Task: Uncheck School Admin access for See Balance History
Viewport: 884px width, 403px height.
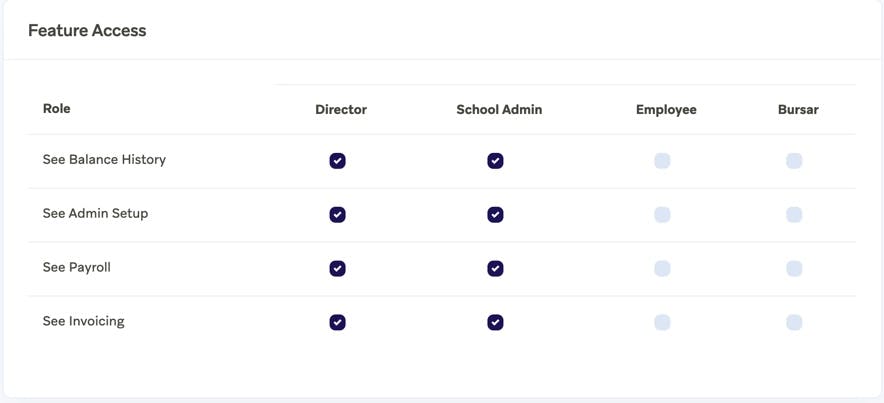Action: 495,161
